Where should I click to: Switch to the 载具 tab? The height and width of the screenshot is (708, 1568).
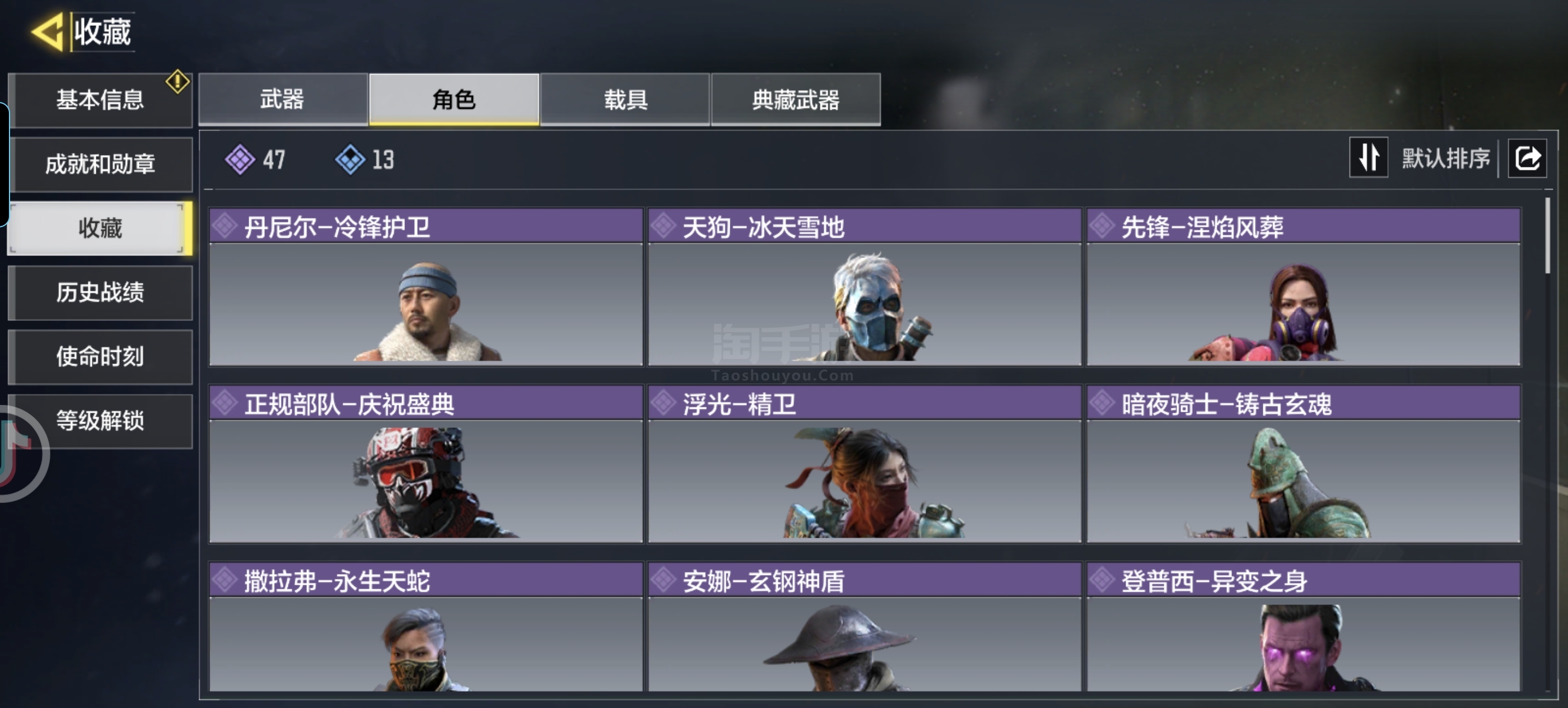[x=625, y=99]
